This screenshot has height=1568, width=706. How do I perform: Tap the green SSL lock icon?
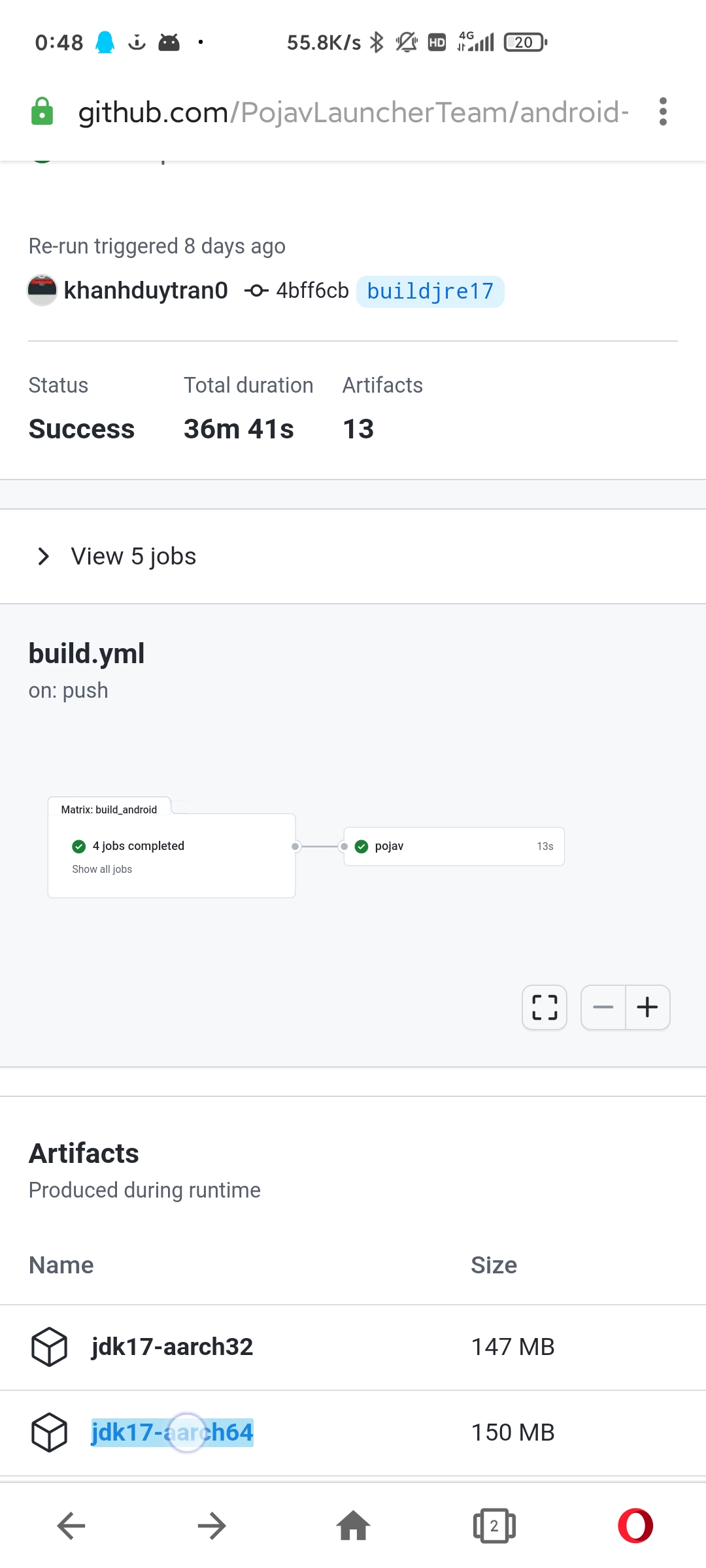(42, 112)
